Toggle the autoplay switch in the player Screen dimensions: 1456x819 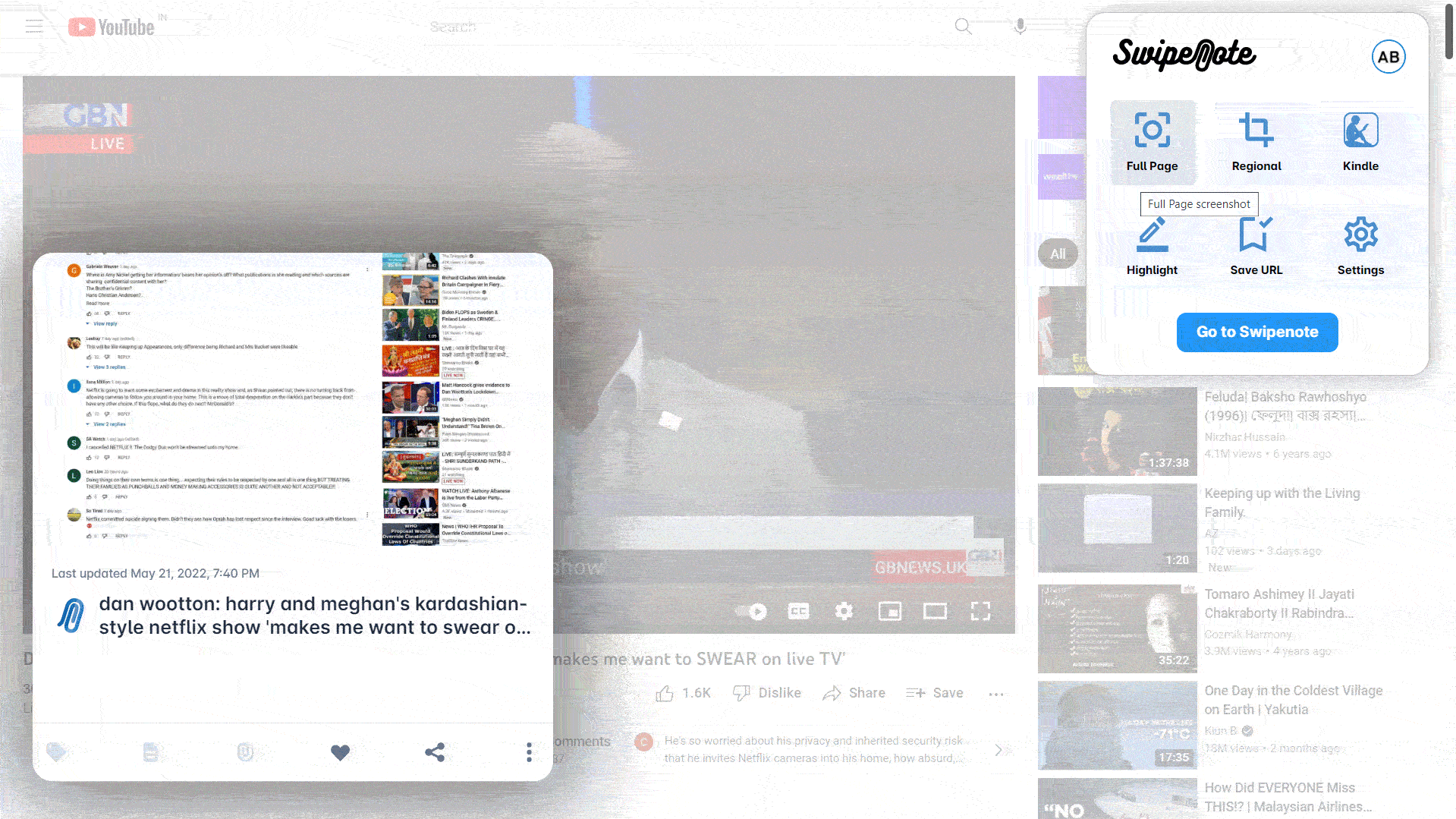[x=752, y=611]
